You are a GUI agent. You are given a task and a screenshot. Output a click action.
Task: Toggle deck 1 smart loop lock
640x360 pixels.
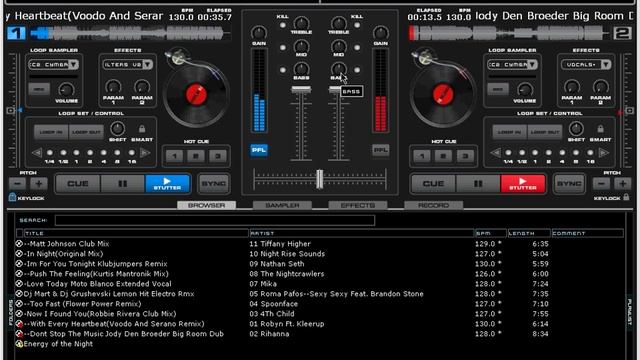coord(142,129)
